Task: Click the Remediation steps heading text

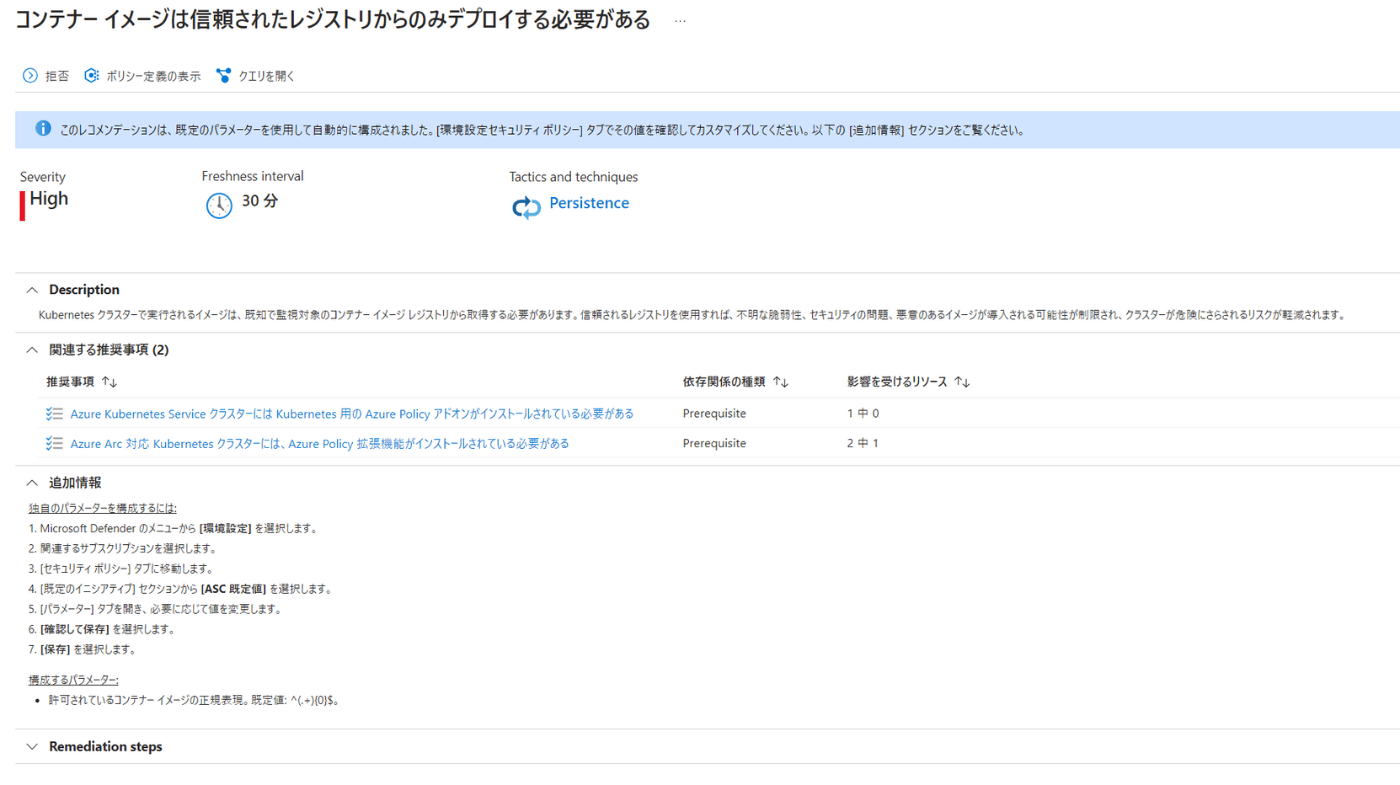Action: [x=105, y=747]
